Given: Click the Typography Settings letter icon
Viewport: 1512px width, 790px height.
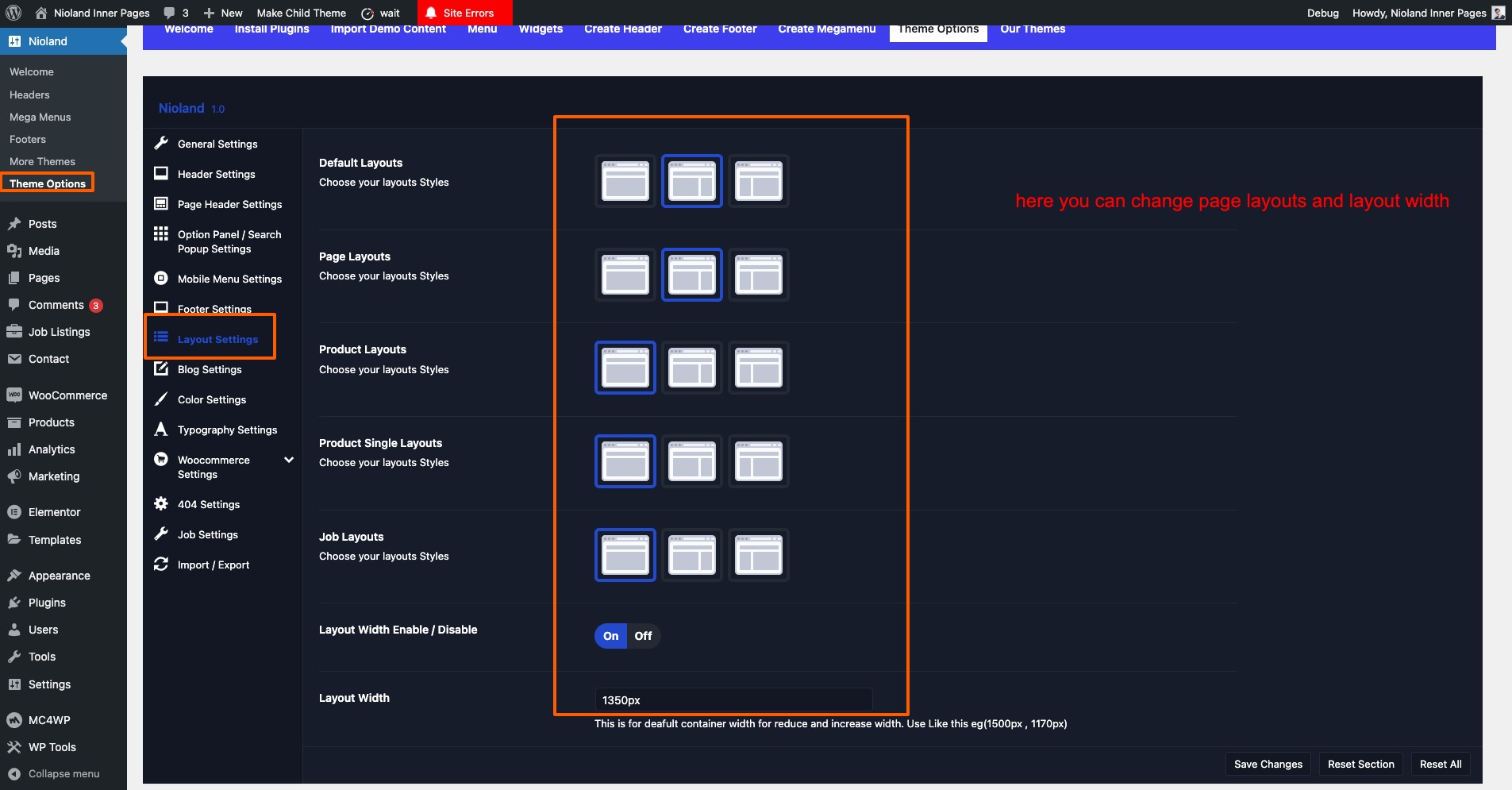Looking at the screenshot, I should [161, 430].
